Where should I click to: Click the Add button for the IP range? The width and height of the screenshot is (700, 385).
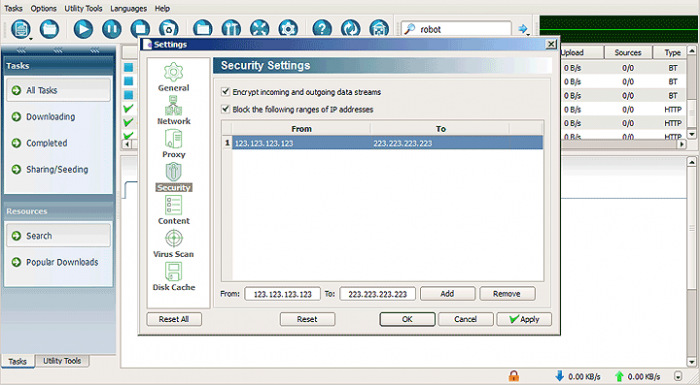[x=447, y=294]
